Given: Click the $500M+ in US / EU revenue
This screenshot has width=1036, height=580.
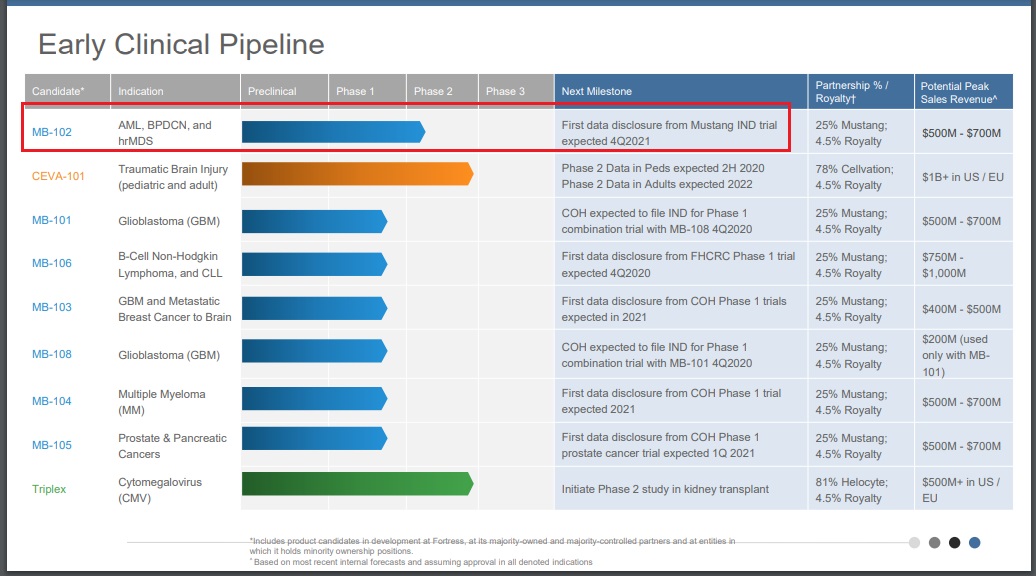Looking at the screenshot, I should point(961,490).
